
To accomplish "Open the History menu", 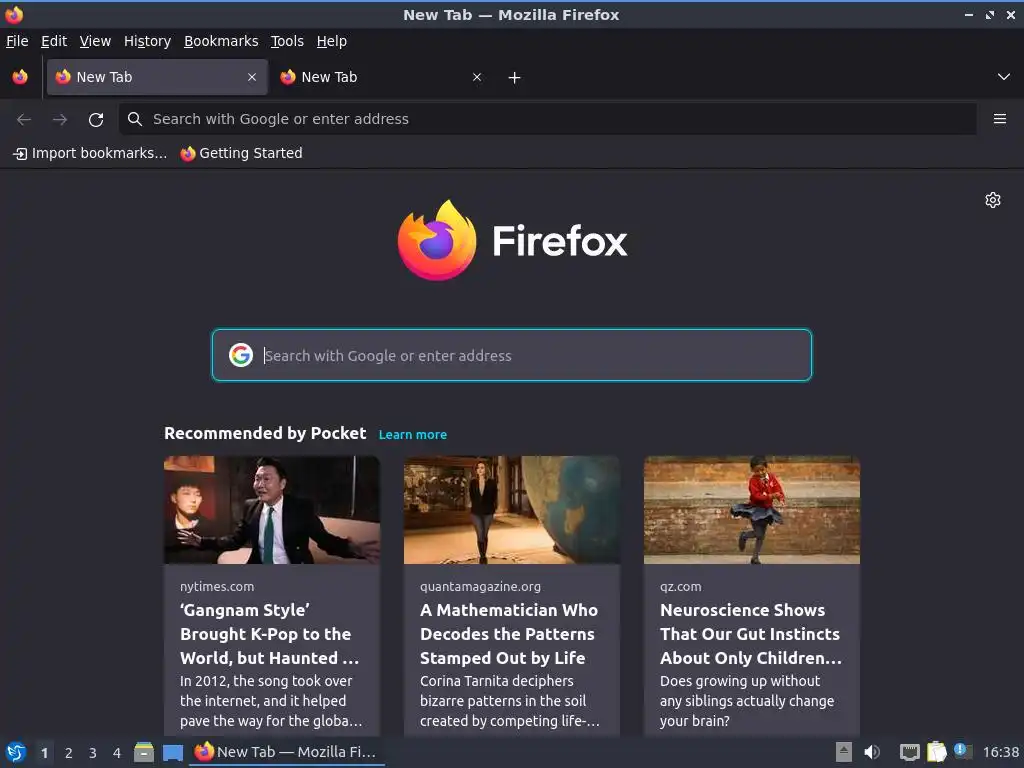I will [147, 41].
